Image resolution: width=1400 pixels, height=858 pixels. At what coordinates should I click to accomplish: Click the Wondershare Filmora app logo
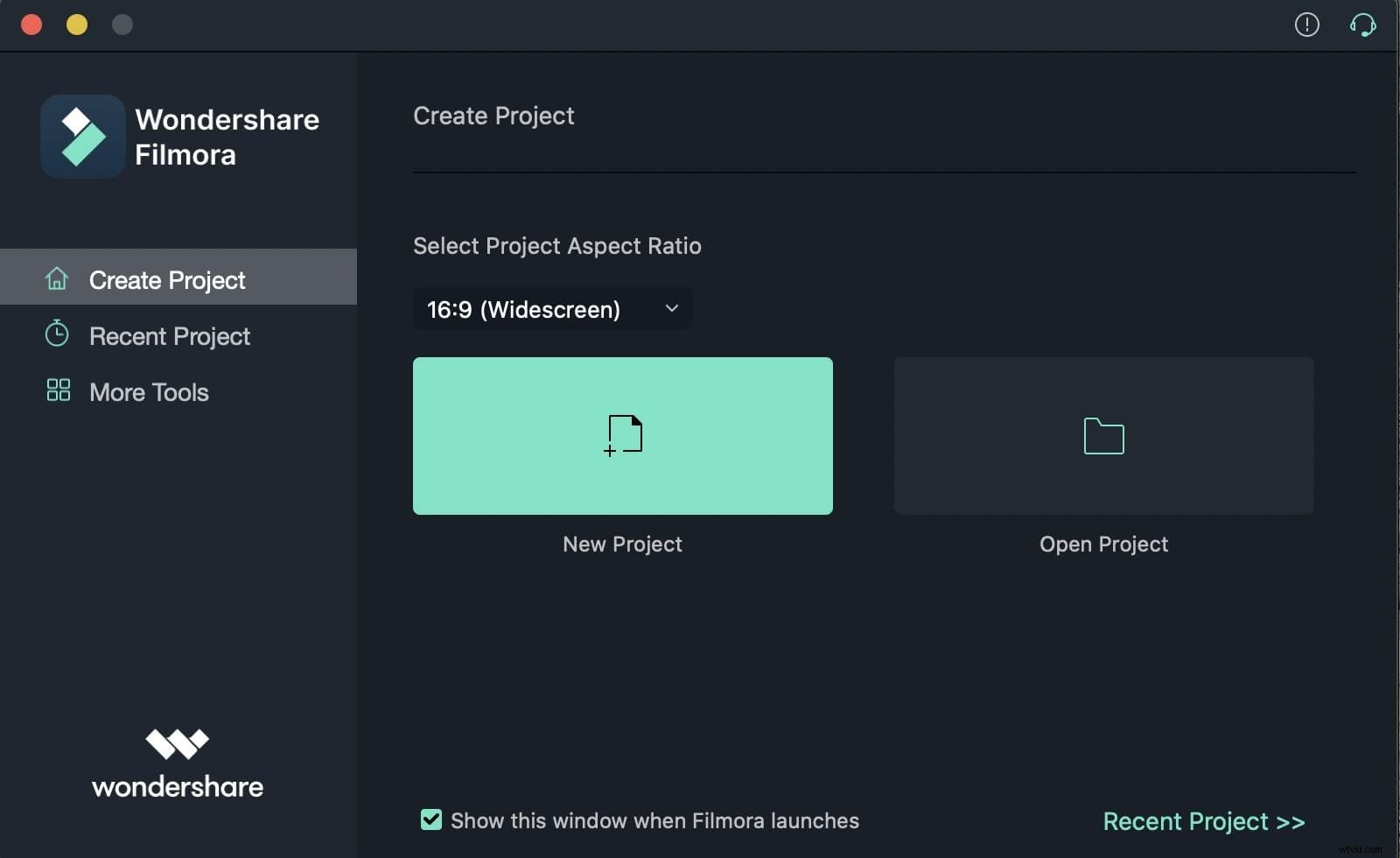pyautogui.click(x=83, y=136)
